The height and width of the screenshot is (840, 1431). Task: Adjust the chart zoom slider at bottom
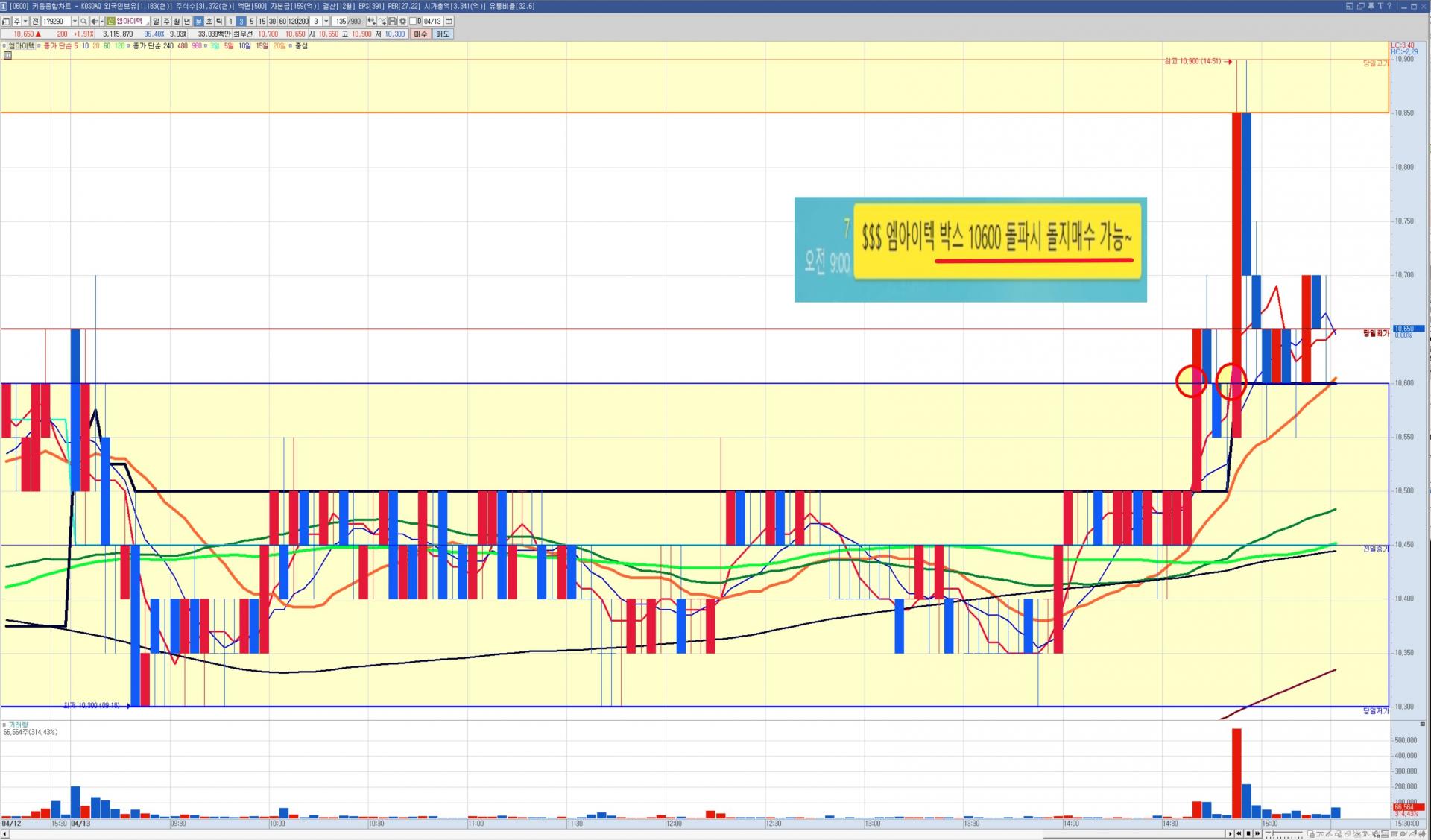click(x=1273, y=833)
